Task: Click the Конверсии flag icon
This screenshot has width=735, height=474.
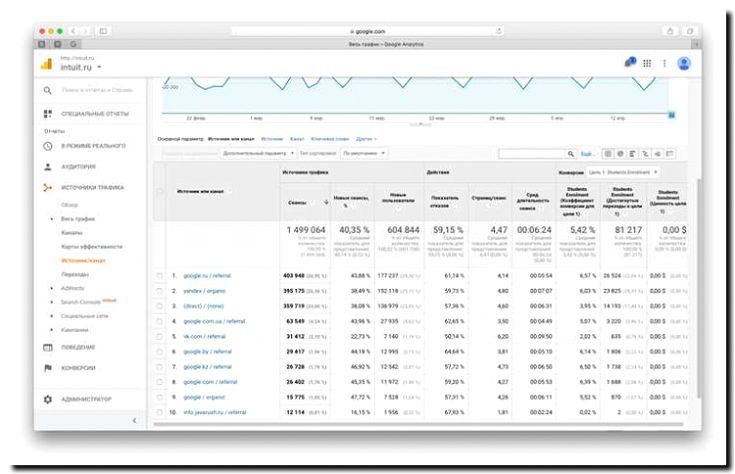Action: click(x=47, y=367)
